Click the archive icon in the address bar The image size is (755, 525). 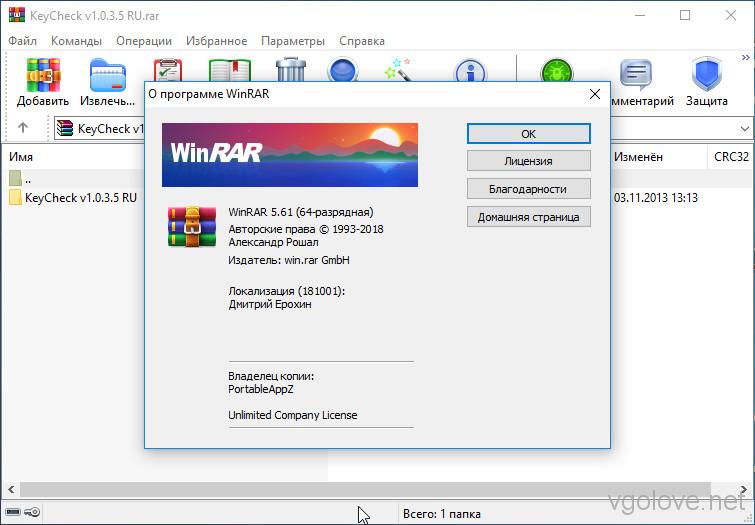coord(65,129)
